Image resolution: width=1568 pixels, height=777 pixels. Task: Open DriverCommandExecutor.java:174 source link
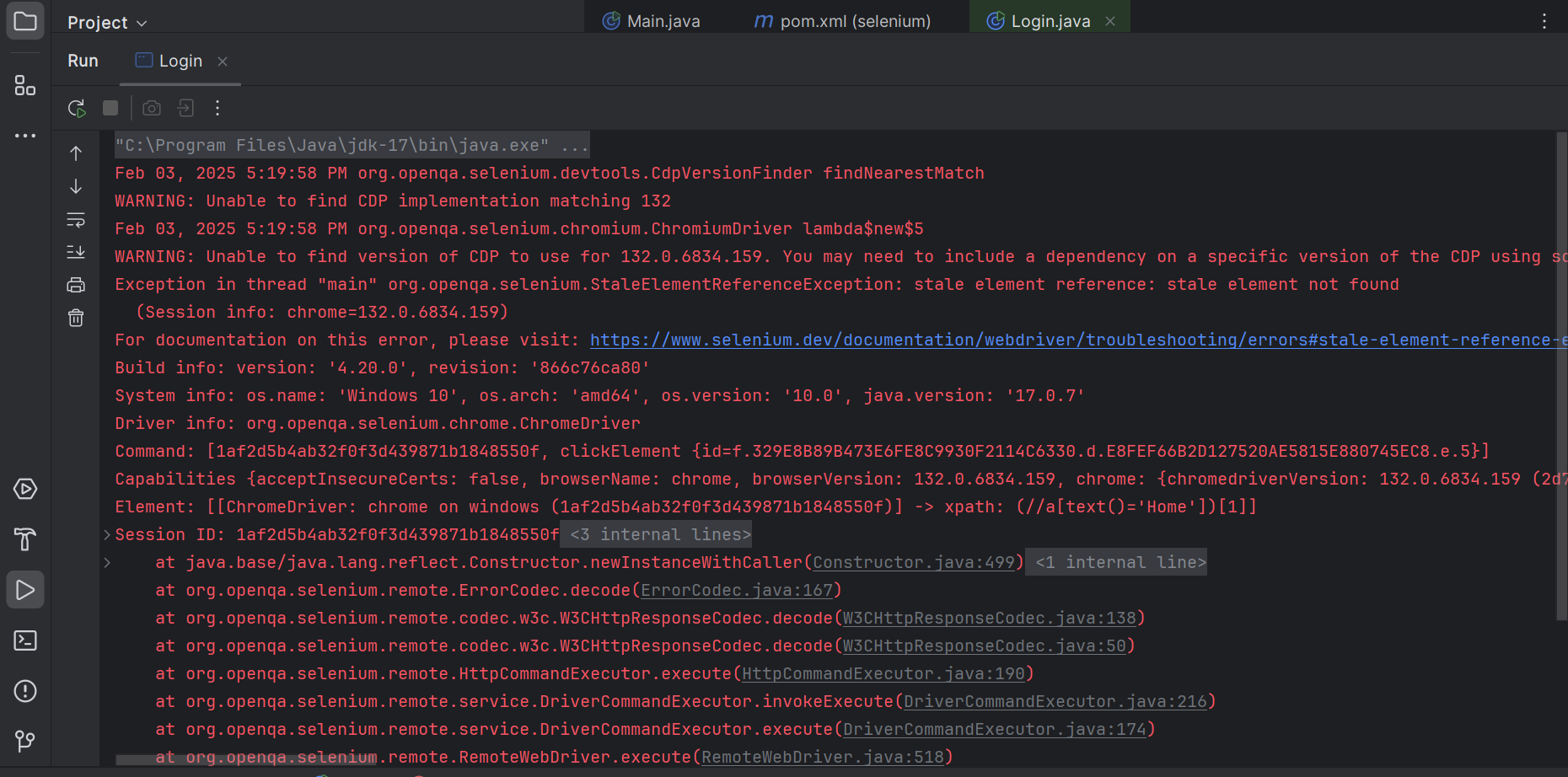[x=995, y=729]
